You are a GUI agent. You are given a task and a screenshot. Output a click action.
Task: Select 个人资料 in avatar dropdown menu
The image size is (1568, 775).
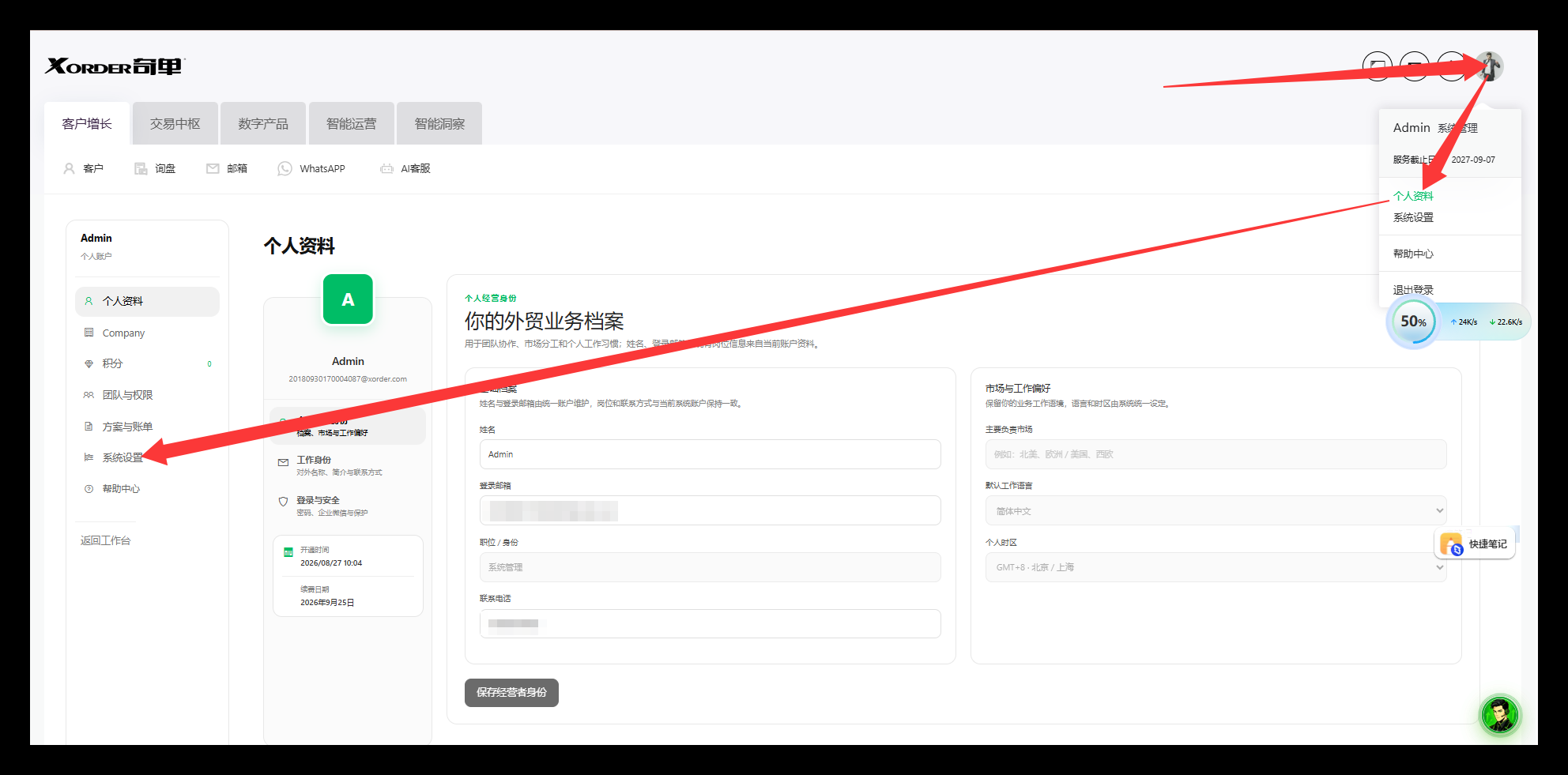click(x=1413, y=196)
